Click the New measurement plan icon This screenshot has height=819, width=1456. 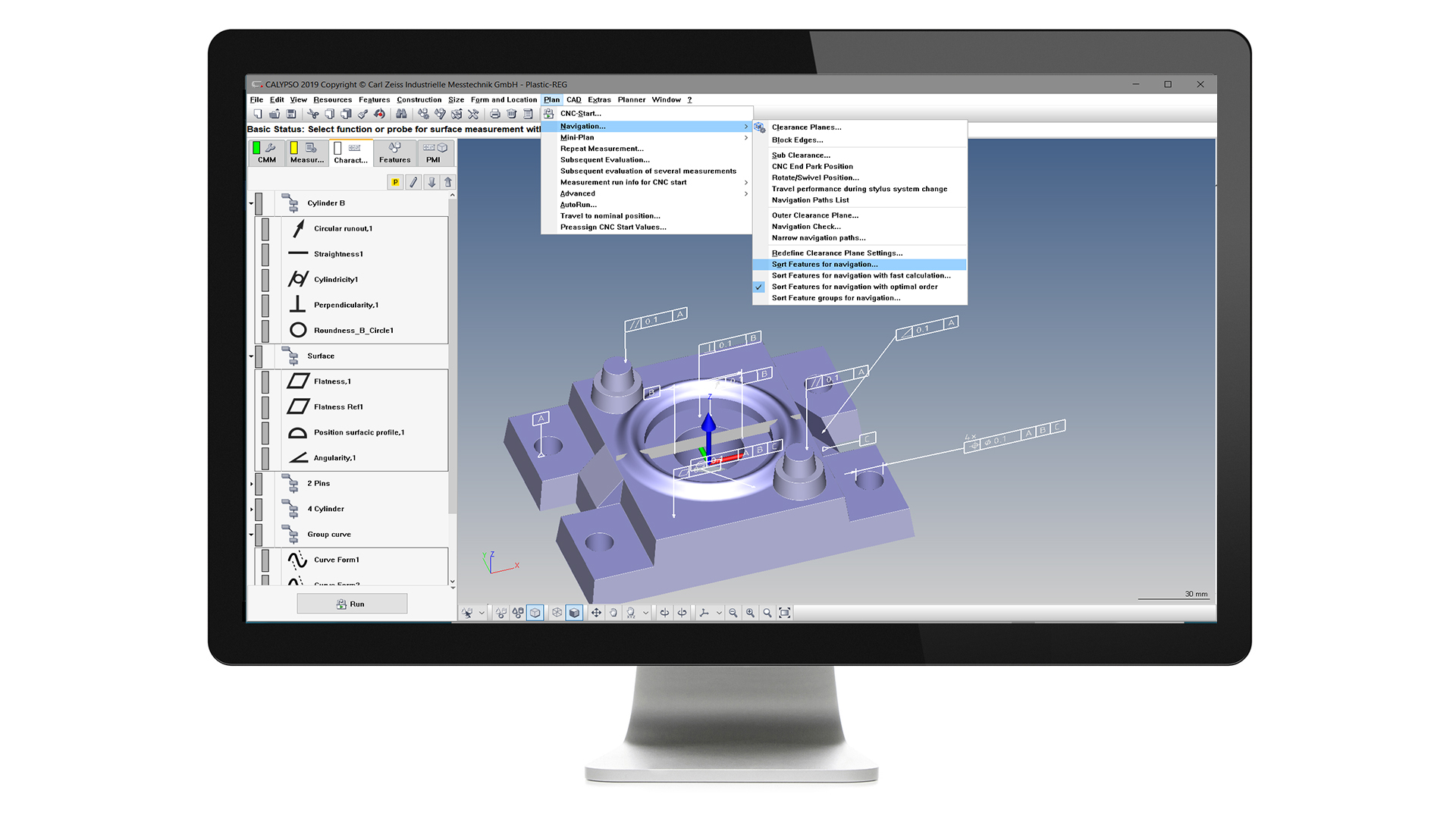coord(258,114)
